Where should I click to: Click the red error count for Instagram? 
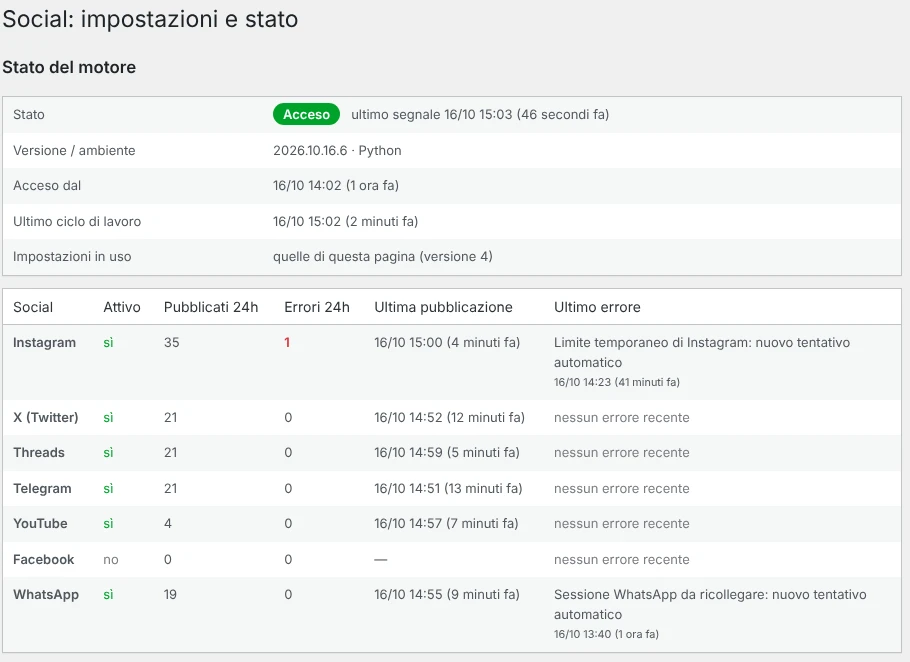[x=287, y=342]
